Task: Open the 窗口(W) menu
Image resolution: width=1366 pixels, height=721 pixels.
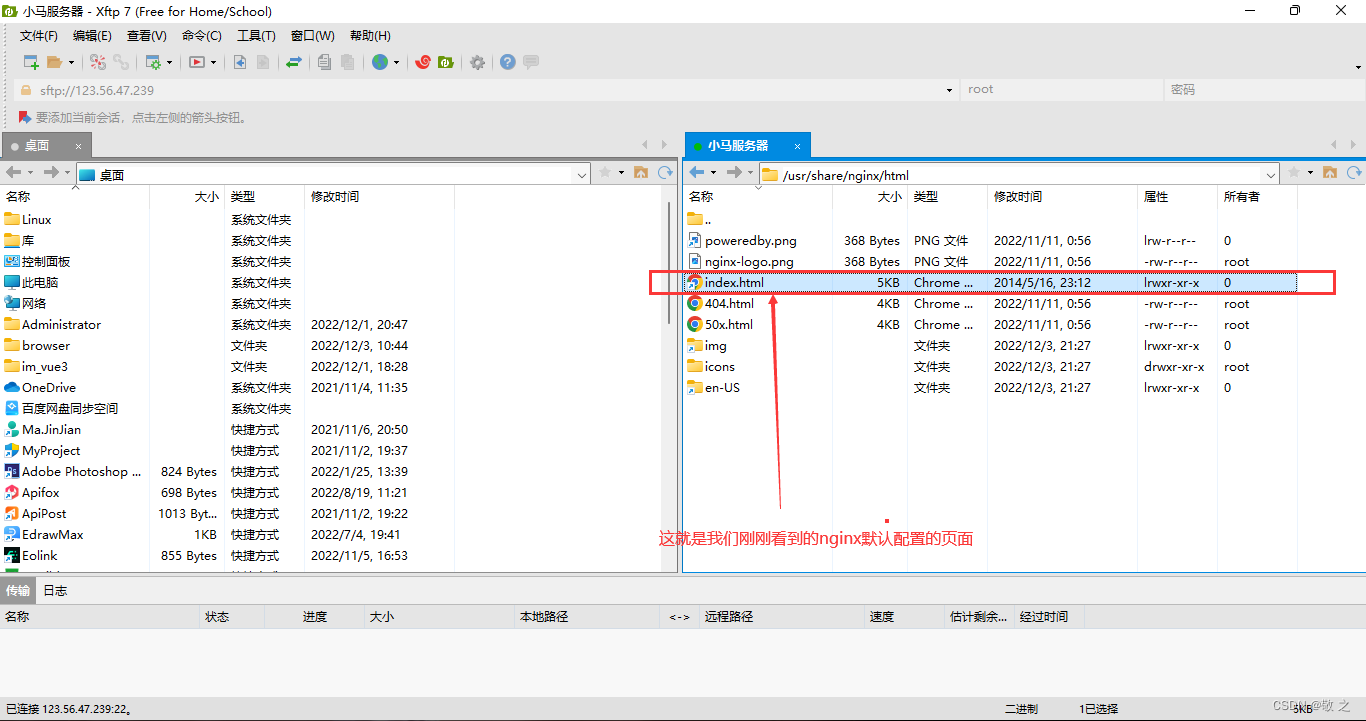Action: [x=313, y=35]
